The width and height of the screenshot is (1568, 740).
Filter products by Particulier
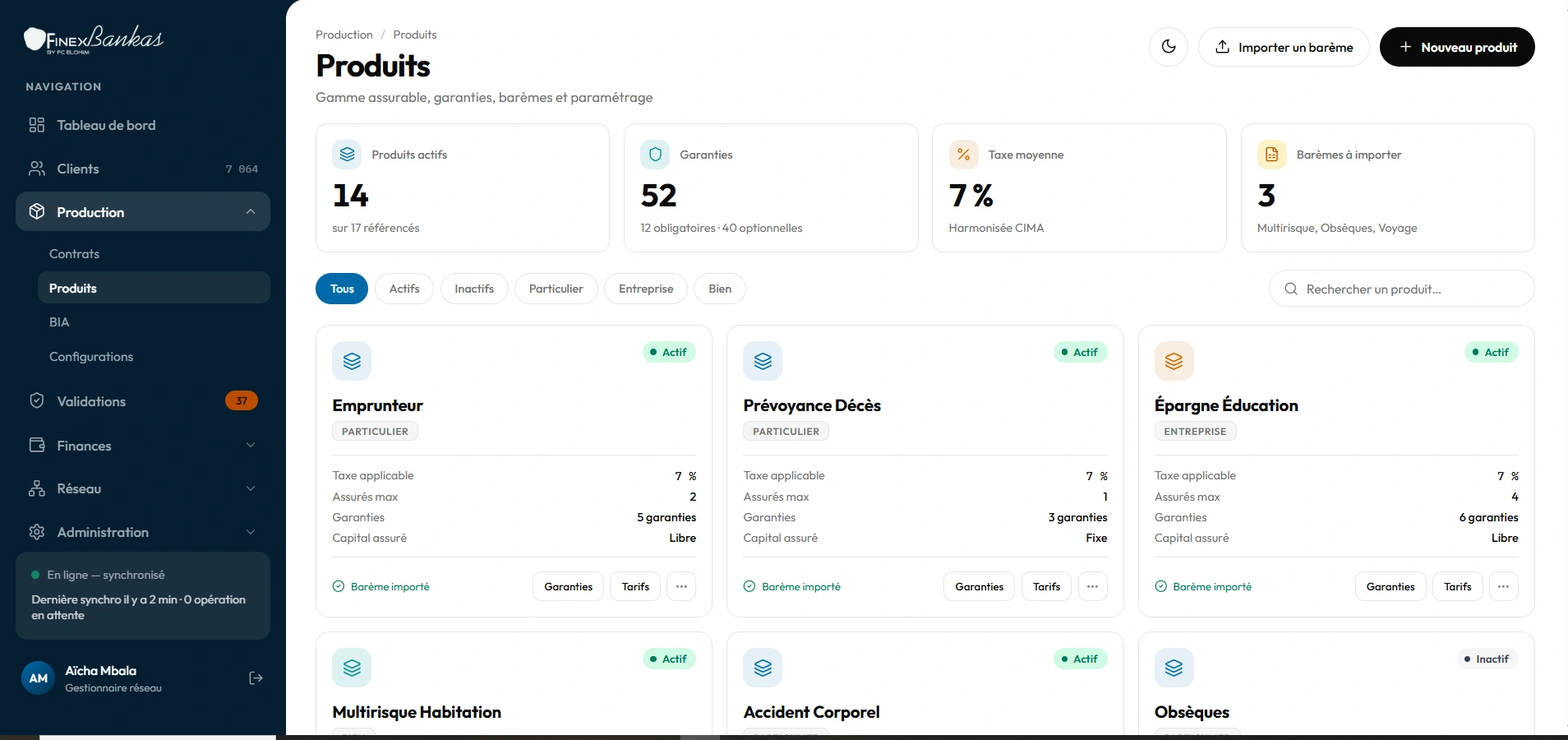(556, 289)
